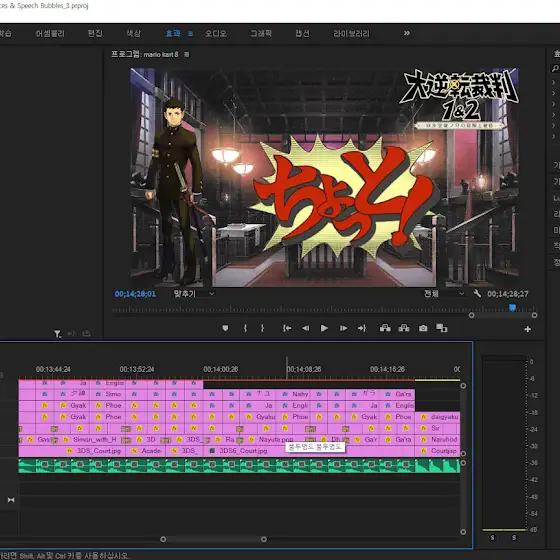560x560 pixels.
Task: Click ruler timecode 00:14:00:26
Action: [x=221, y=369]
